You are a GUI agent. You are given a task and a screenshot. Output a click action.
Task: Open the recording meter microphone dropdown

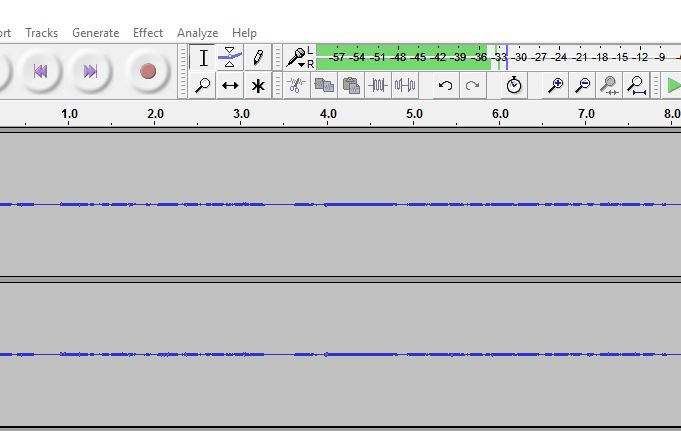[x=297, y=57]
